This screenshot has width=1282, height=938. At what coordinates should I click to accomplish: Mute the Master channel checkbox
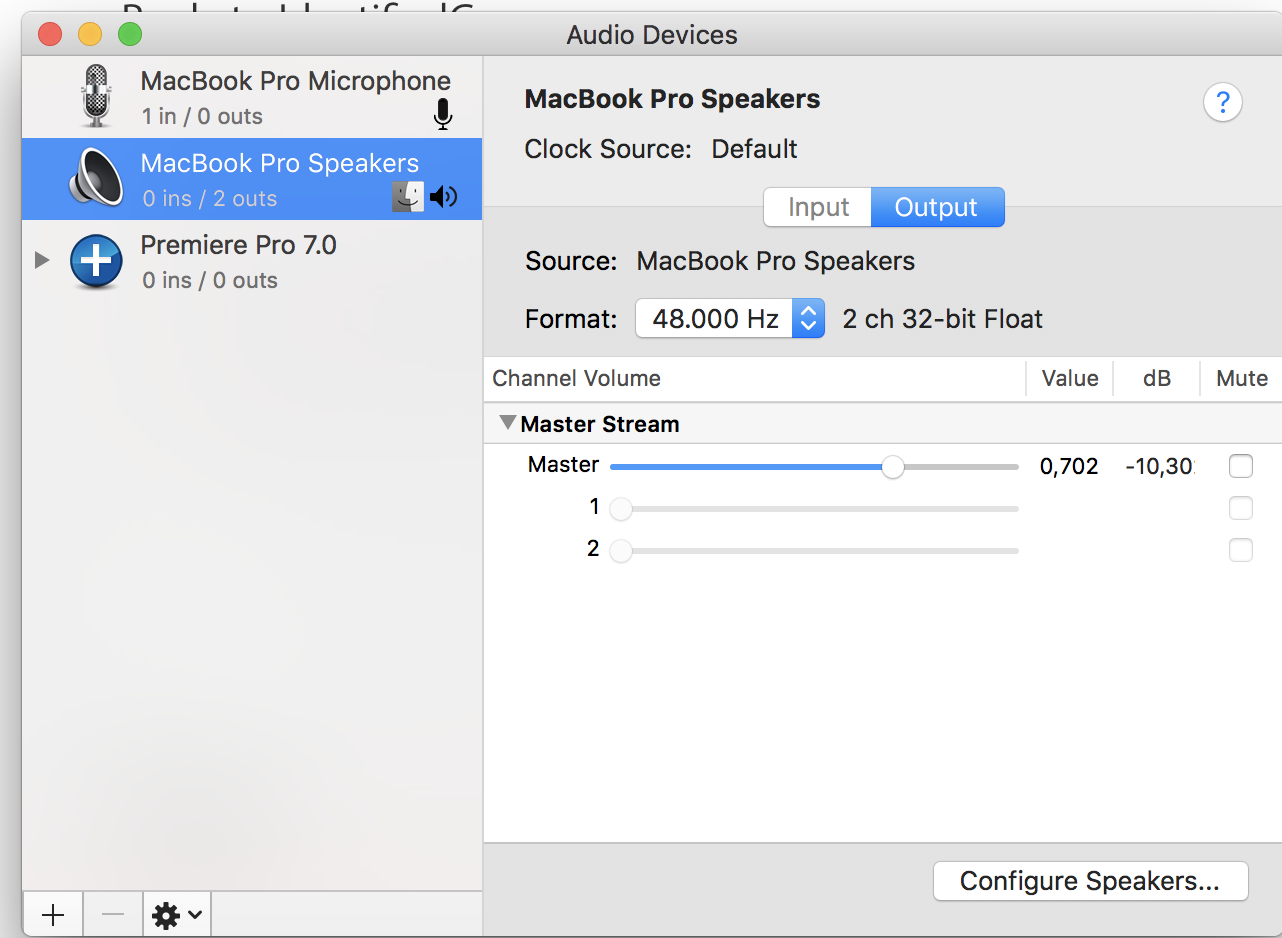point(1240,466)
